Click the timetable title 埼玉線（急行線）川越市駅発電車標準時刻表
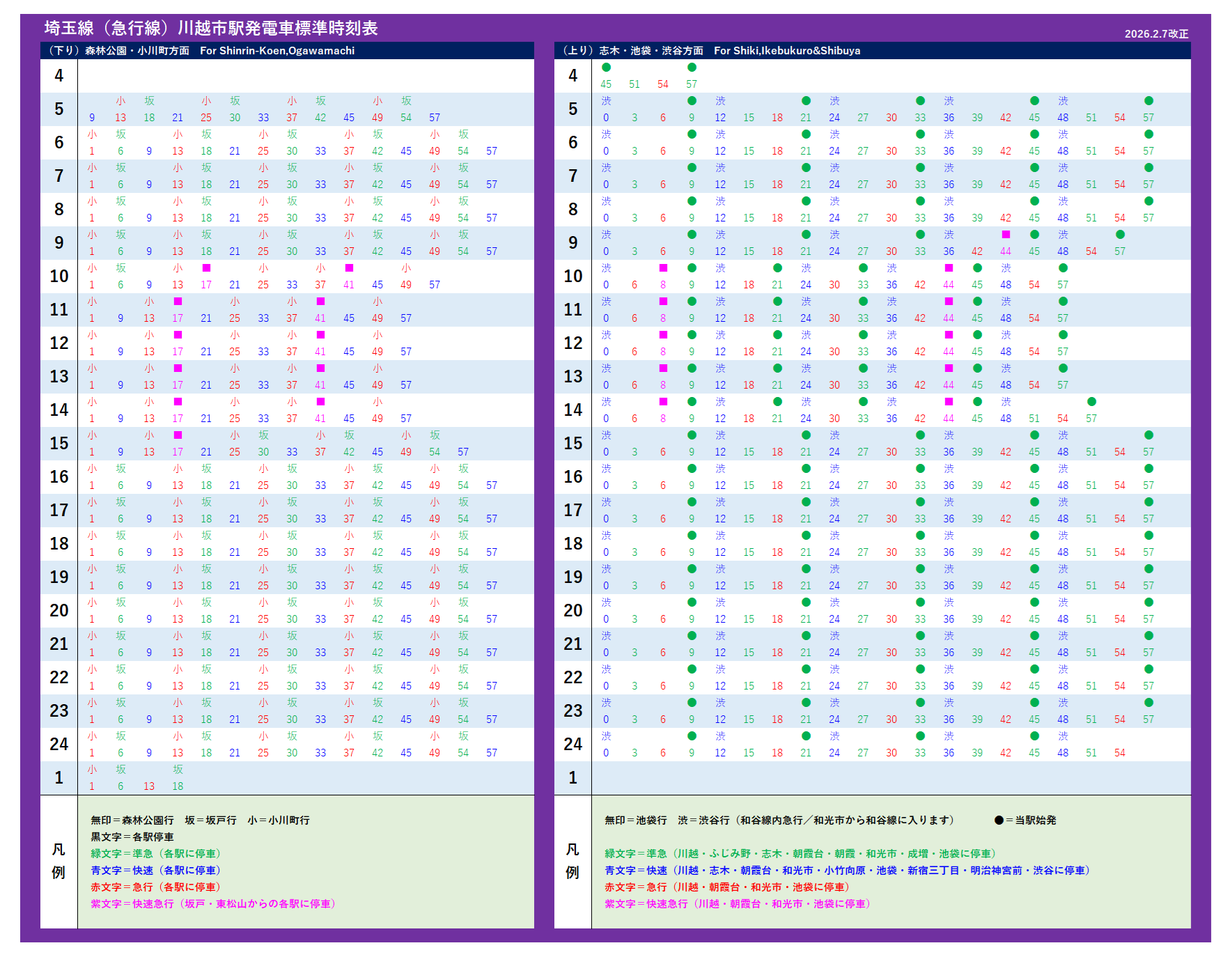Image resolution: width=1232 pixels, height=957 pixels. [x=211, y=28]
